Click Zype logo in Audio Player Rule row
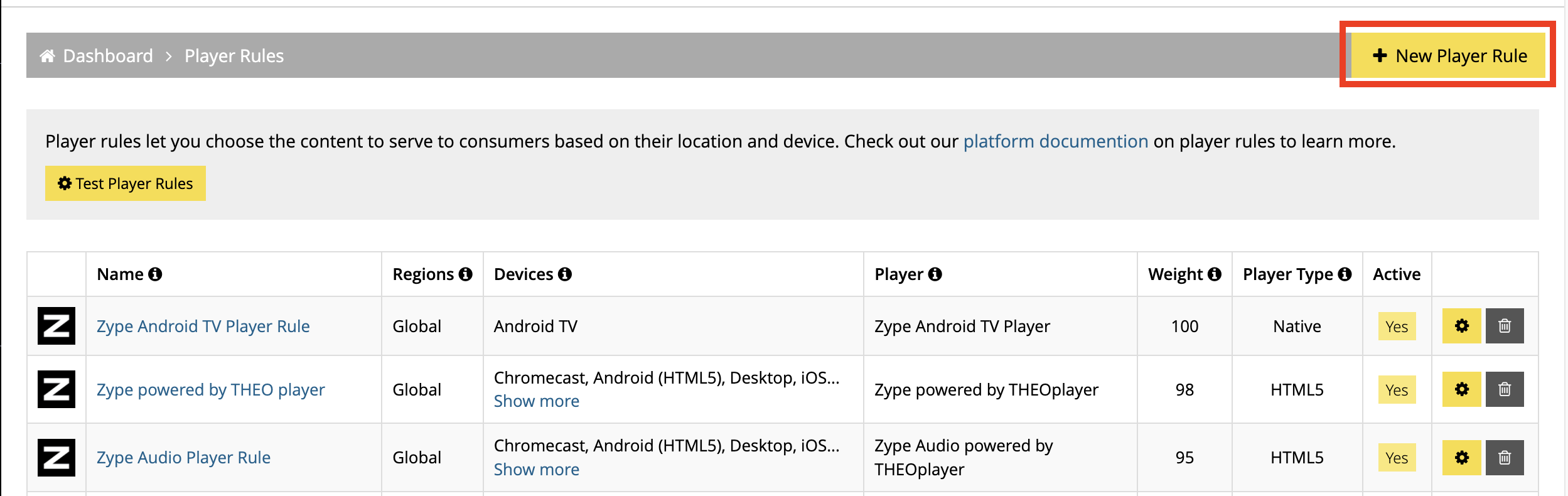 [x=56, y=457]
